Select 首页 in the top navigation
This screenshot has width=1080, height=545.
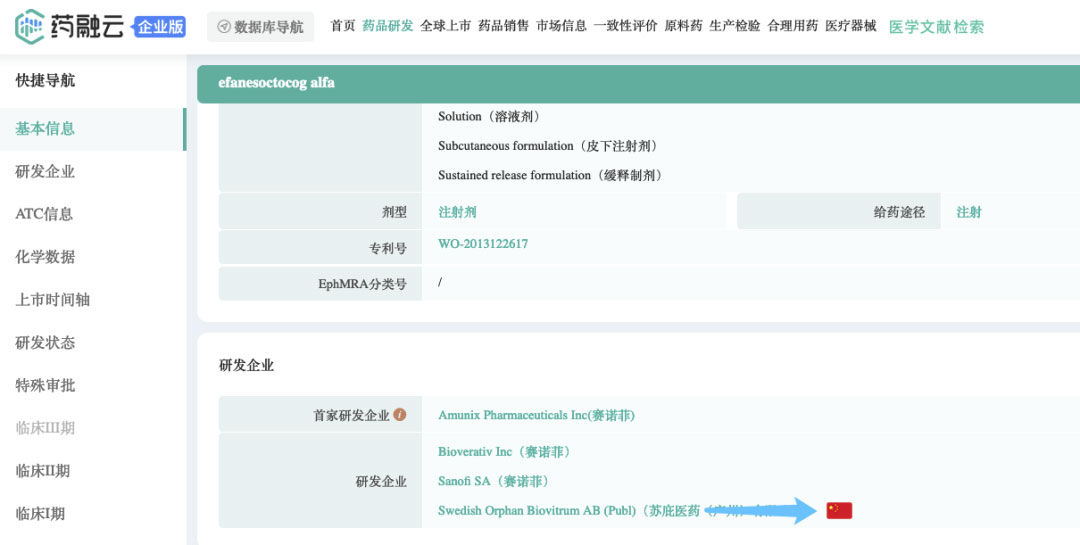[x=343, y=26]
